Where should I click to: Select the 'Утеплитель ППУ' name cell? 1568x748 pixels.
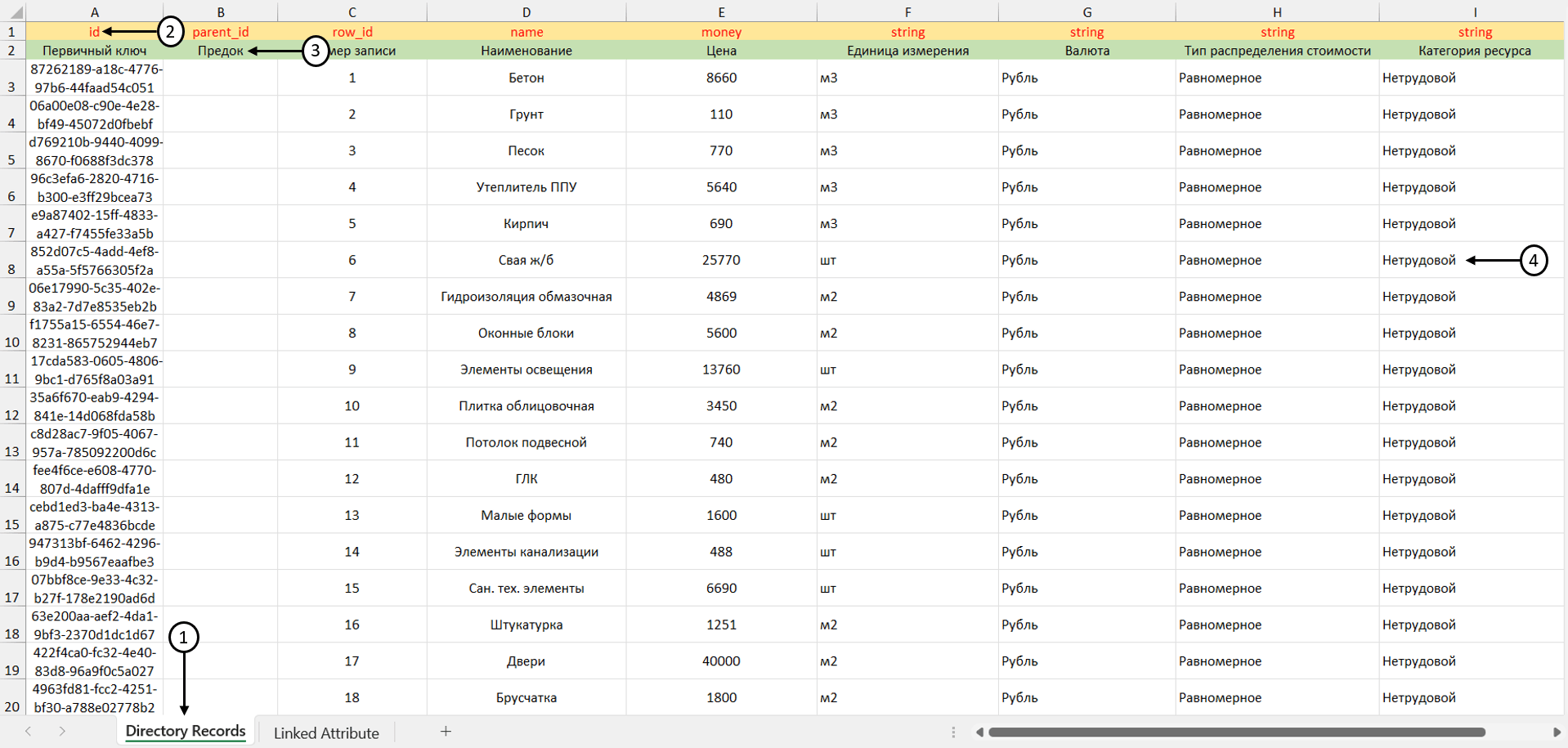pos(526,187)
